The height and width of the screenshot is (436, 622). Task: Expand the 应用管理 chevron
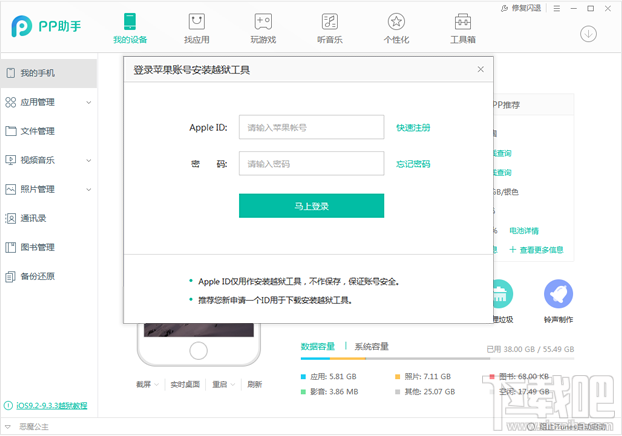tap(89, 102)
